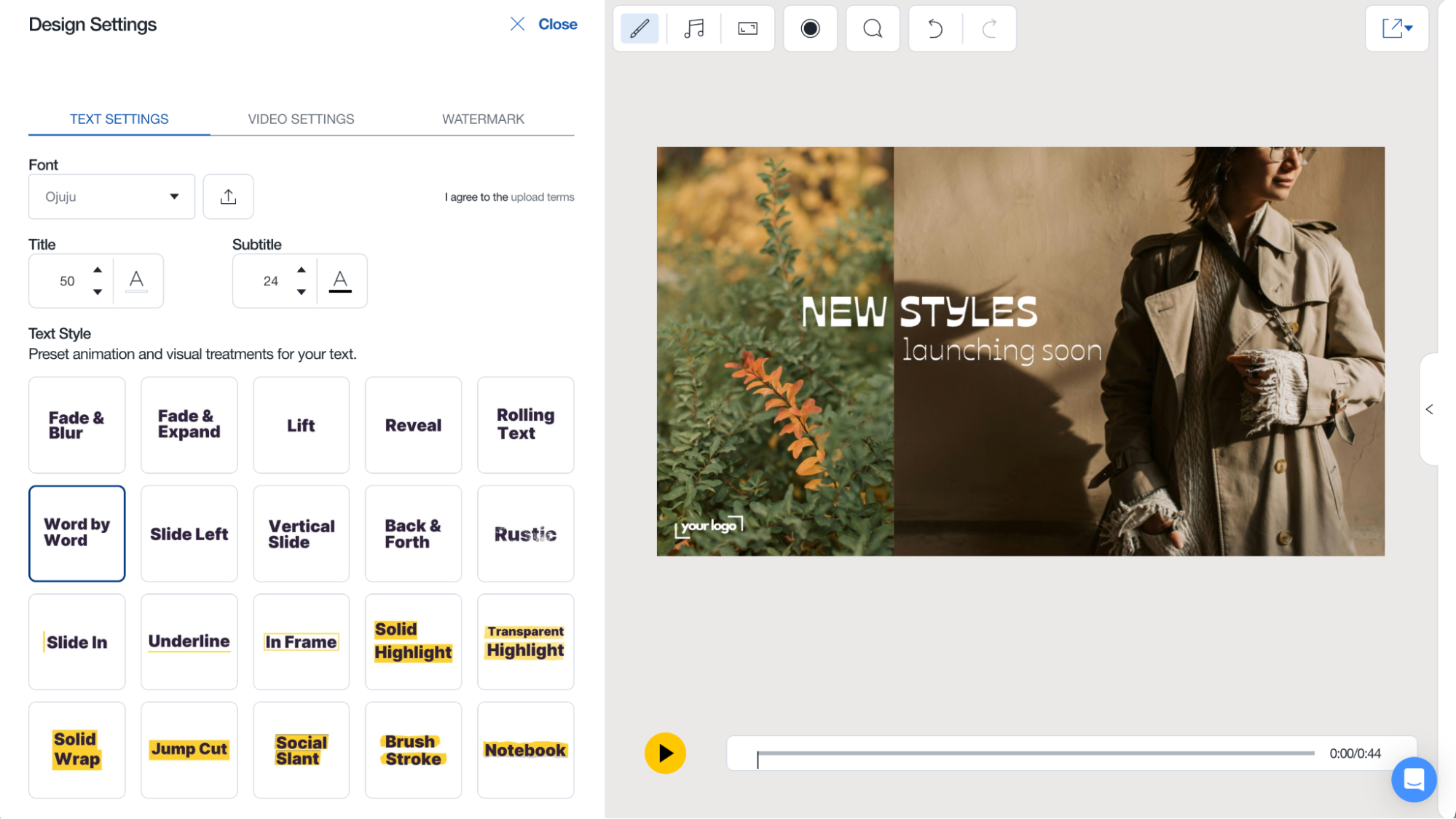Upload a custom font
The image size is (1456, 819).
point(228,196)
